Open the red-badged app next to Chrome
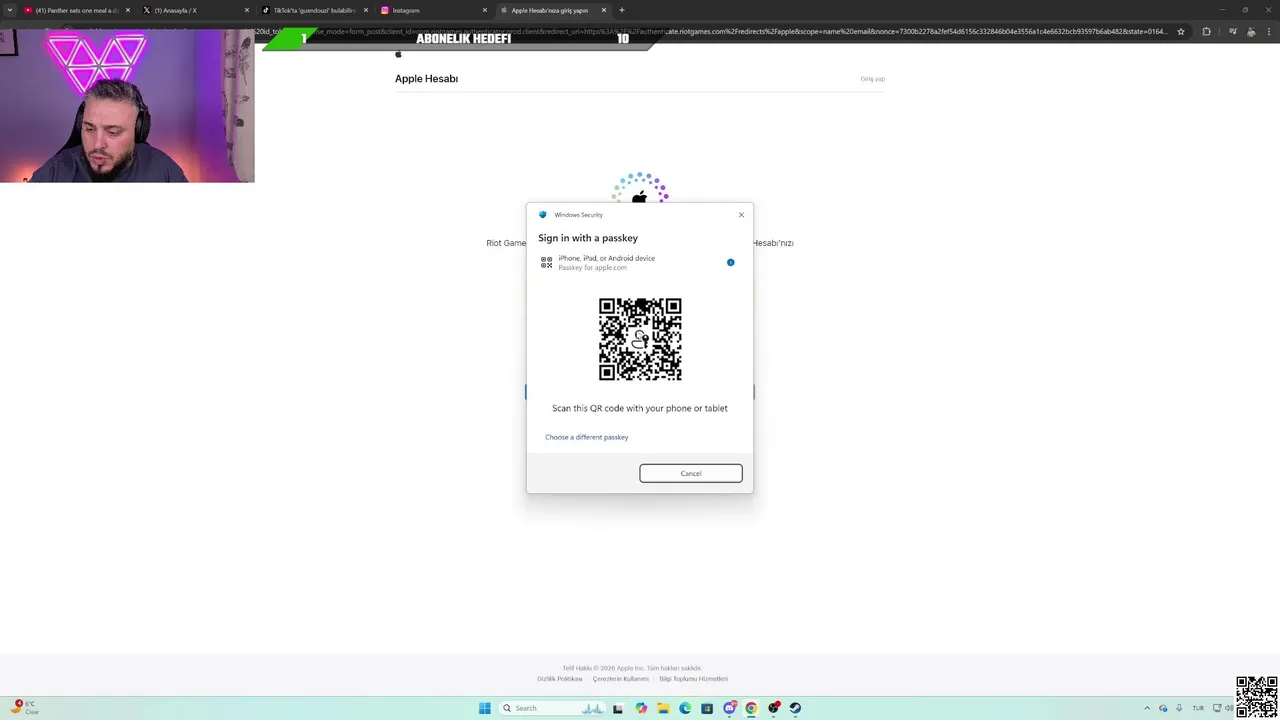Screen dimensions: 1280x720 pos(773,708)
